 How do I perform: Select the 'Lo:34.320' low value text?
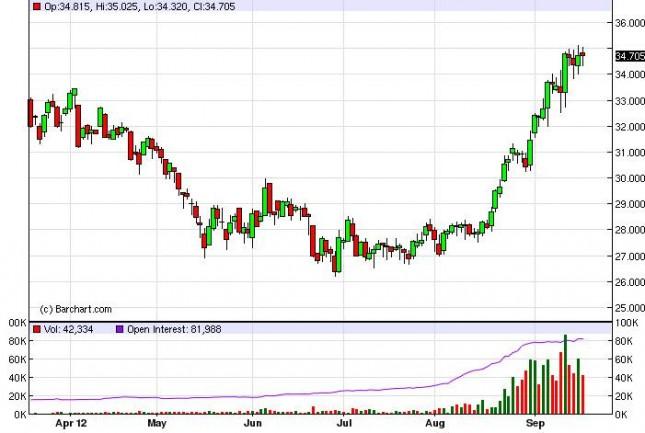click(x=166, y=7)
